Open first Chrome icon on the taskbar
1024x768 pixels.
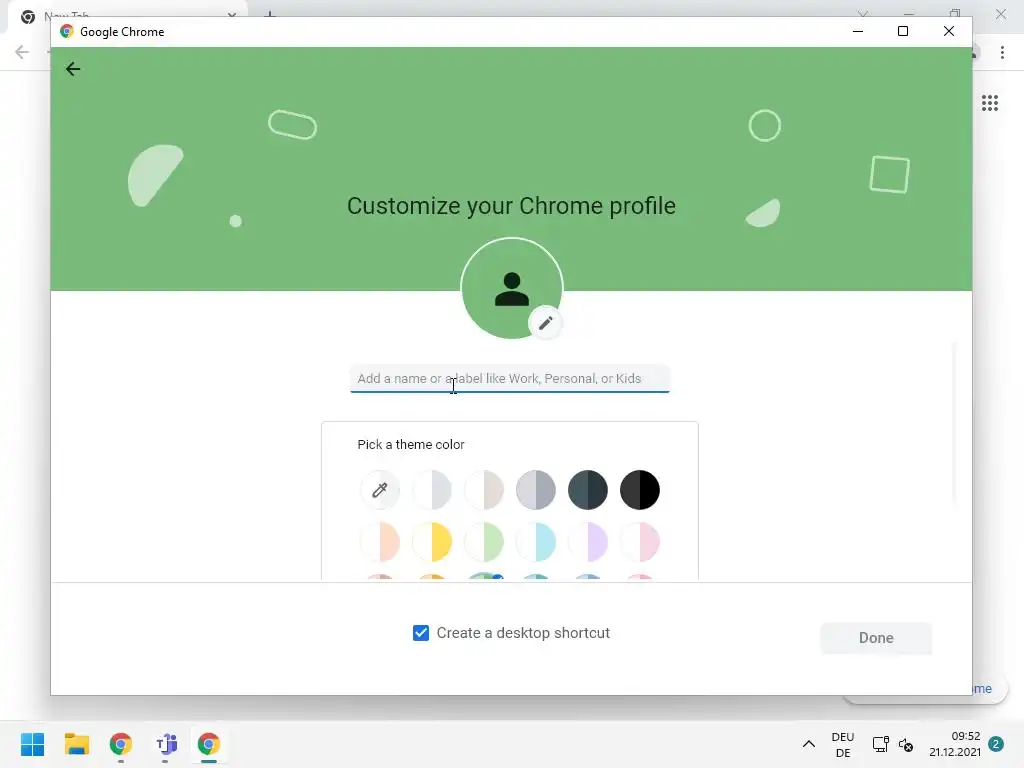(x=121, y=744)
